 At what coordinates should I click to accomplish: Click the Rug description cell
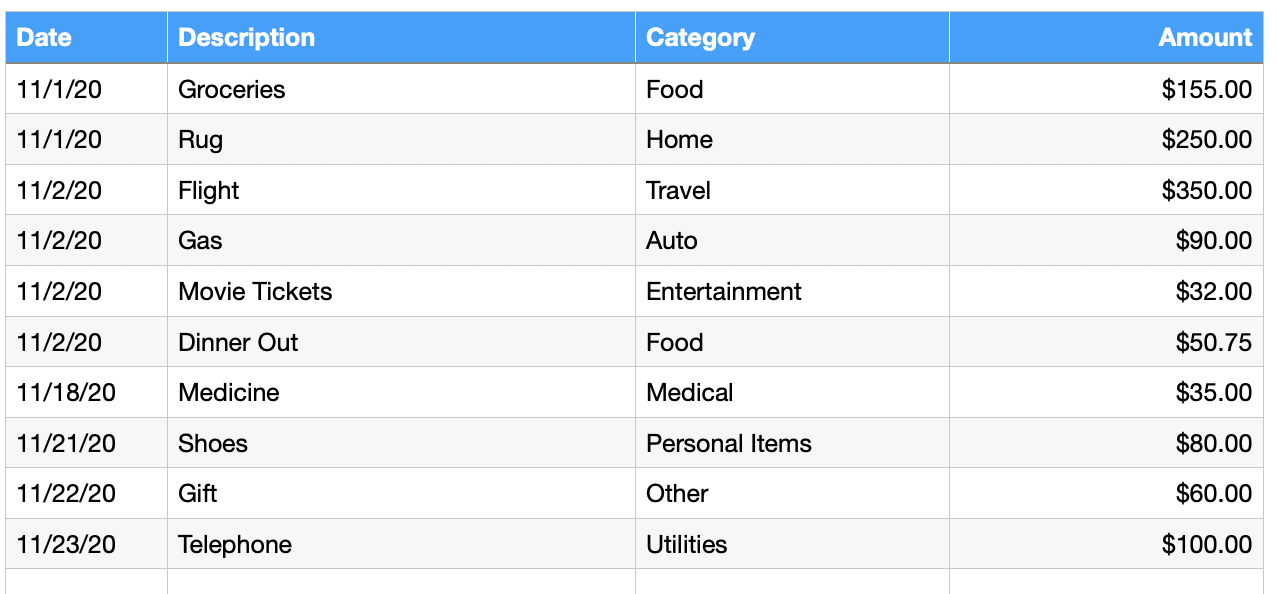[x=201, y=140]
